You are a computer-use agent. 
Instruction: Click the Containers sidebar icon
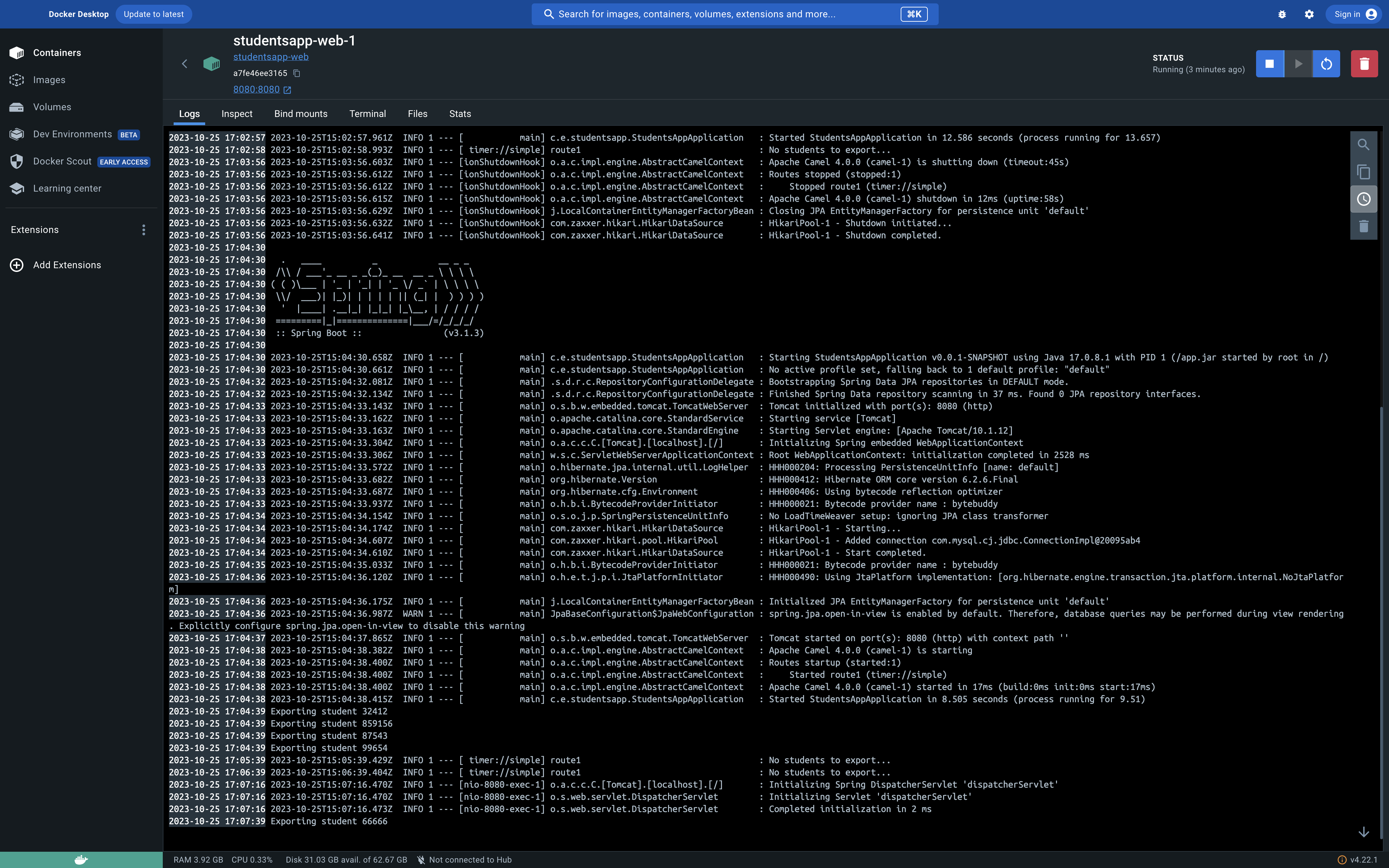tap(17, 53)
